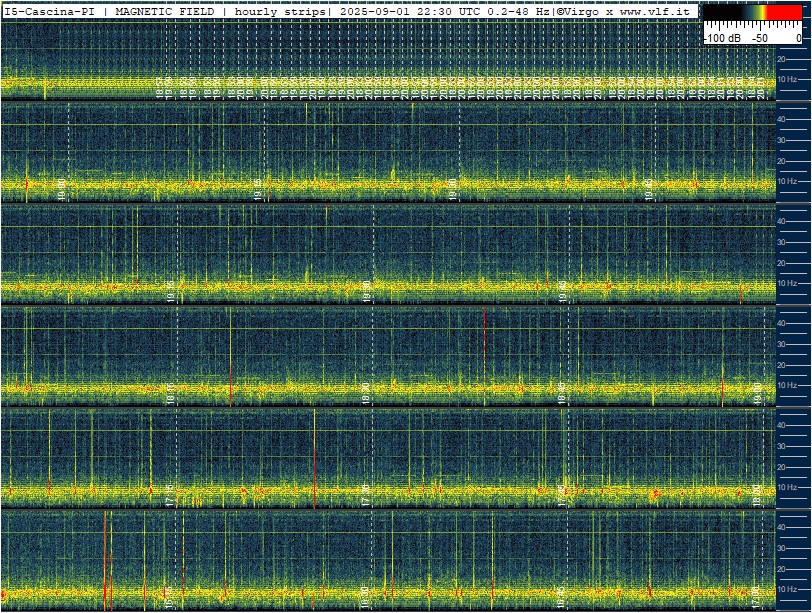The height and width of the screenshot is (613, 812).
Task: Select the MAGNETIC FIELD header text
Action: pyautogui.click(x=164, y=11)
